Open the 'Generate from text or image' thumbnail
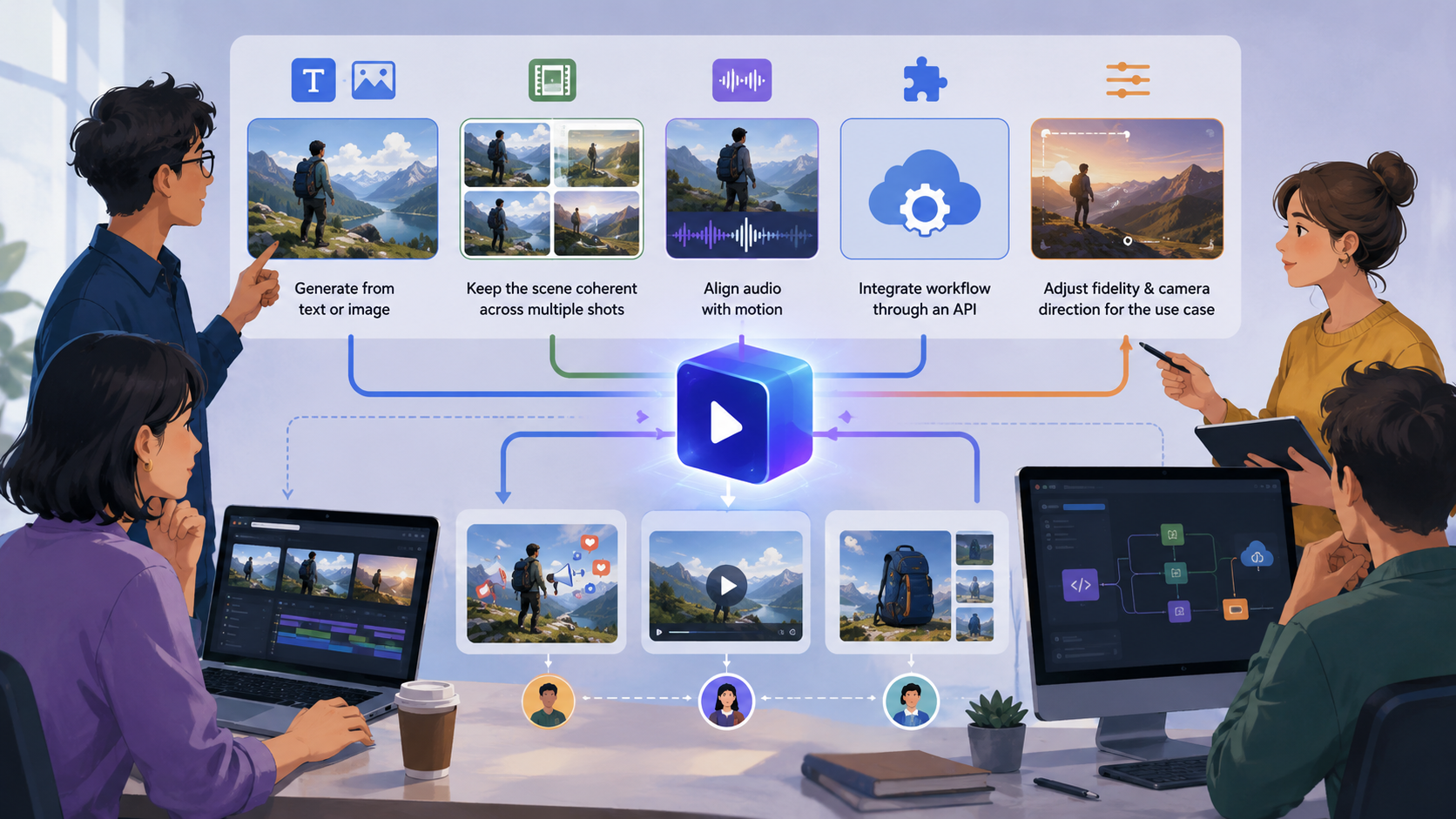This screenshot has width=1456, height=819. point(343,189)
